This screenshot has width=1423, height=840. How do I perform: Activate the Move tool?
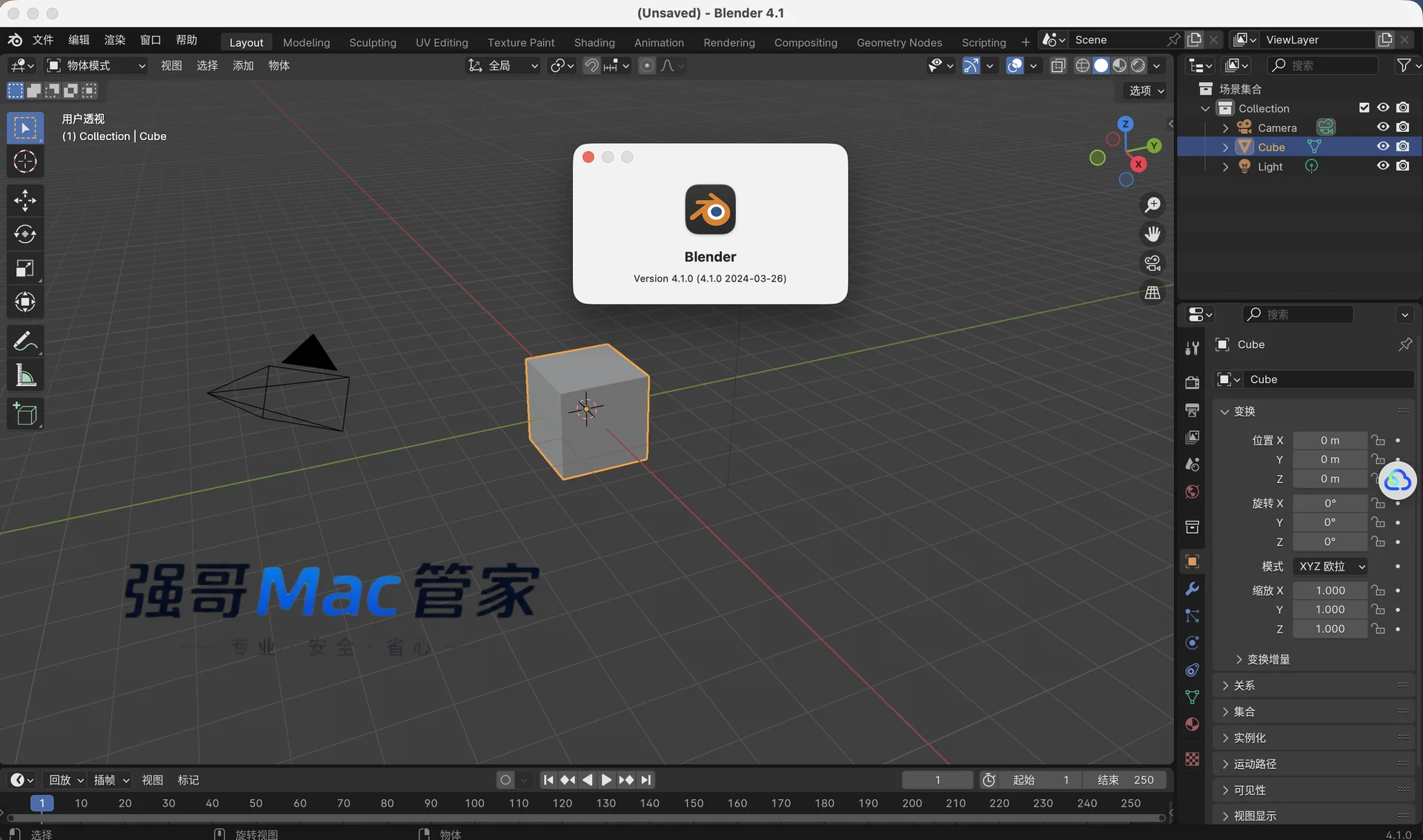point(25,201)
